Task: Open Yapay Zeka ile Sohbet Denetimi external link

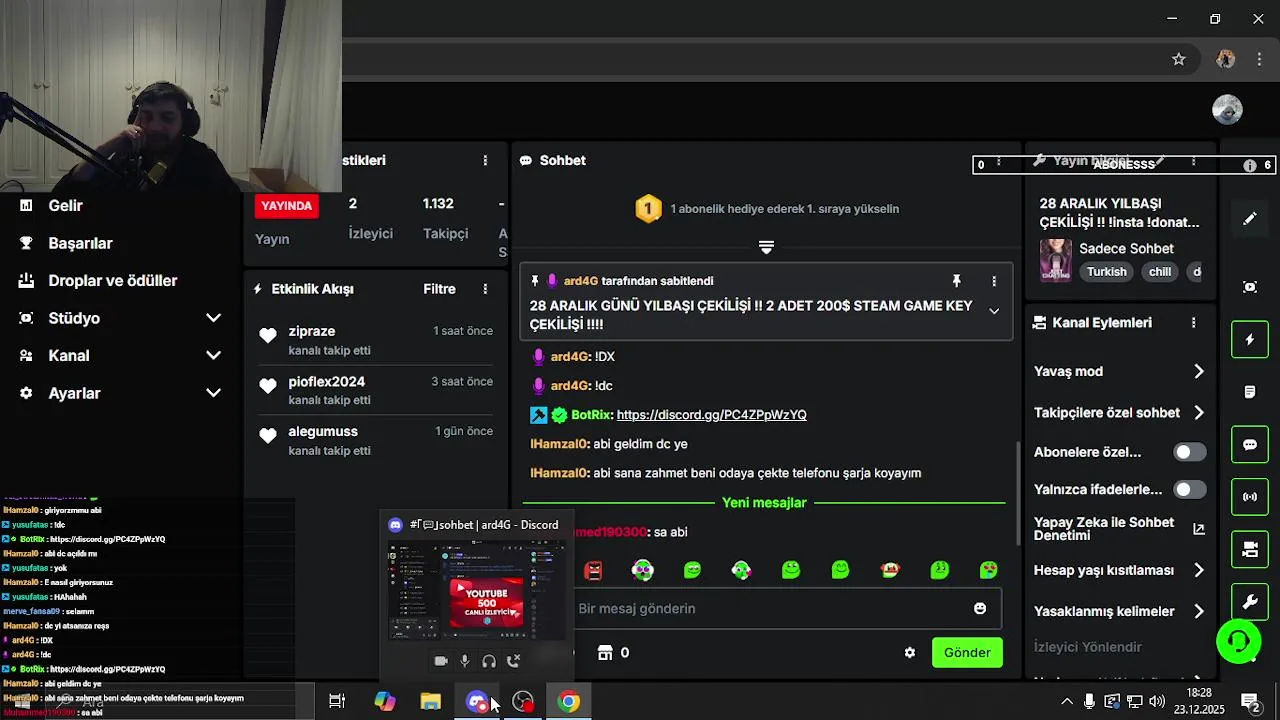Action: 1199,529
